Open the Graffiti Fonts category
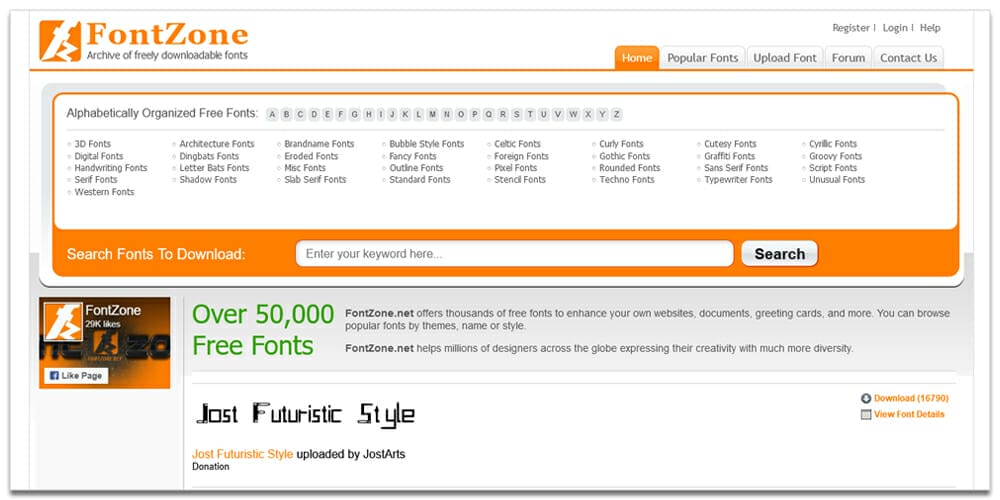Screen dimensions: 1000x500 (730, 156)
